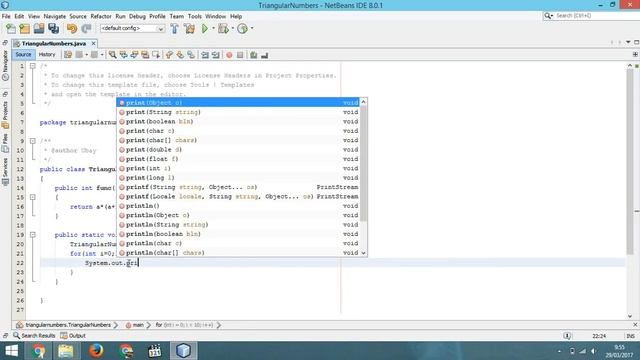Screen dimensions: 640x360
Task: Click the Redo toolbar icon
Action: click(x=86, y=29)
